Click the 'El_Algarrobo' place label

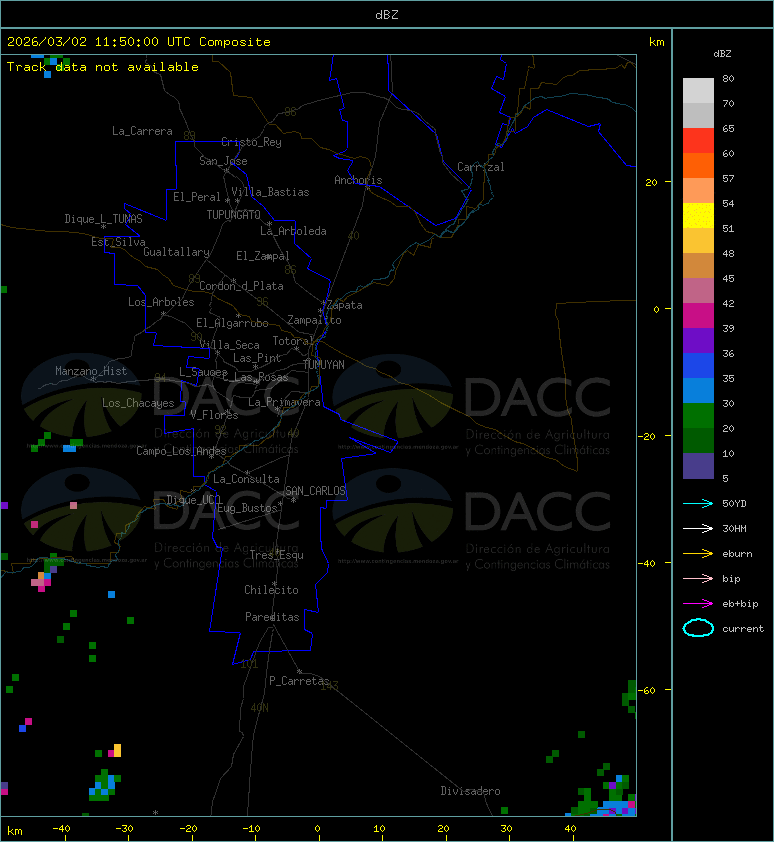pyautogui.click(x=232, y=323)
